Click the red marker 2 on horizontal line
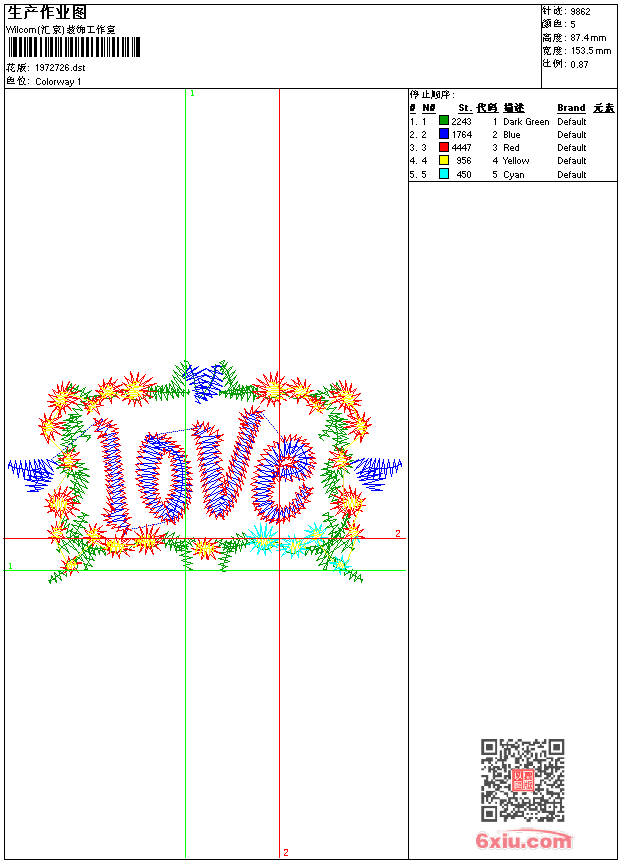This screenshot has height=860, width=620. pyautogui.click(x=397, y=533)
